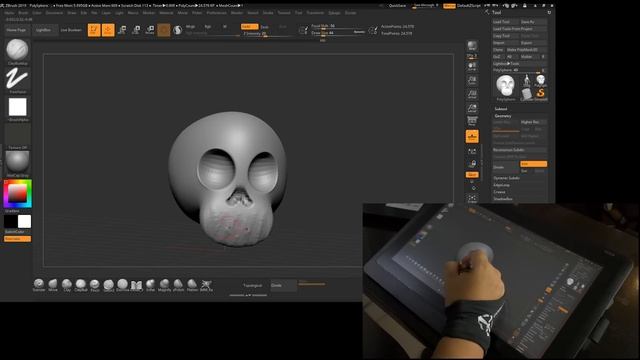This screenshot has width=640, height=360.
Task: Click the Z Intensity slider
Action: pyautogui.click(x=267, y=34)
